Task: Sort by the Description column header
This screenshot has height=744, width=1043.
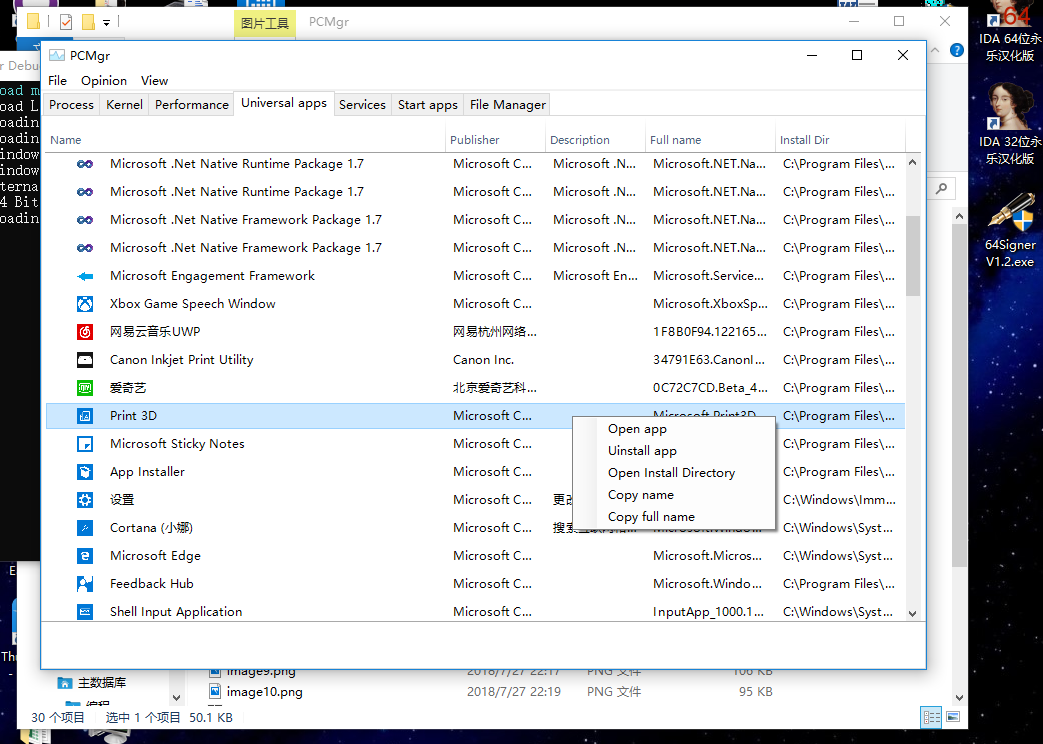Action: pyautogui.click(x=595, y=140)
